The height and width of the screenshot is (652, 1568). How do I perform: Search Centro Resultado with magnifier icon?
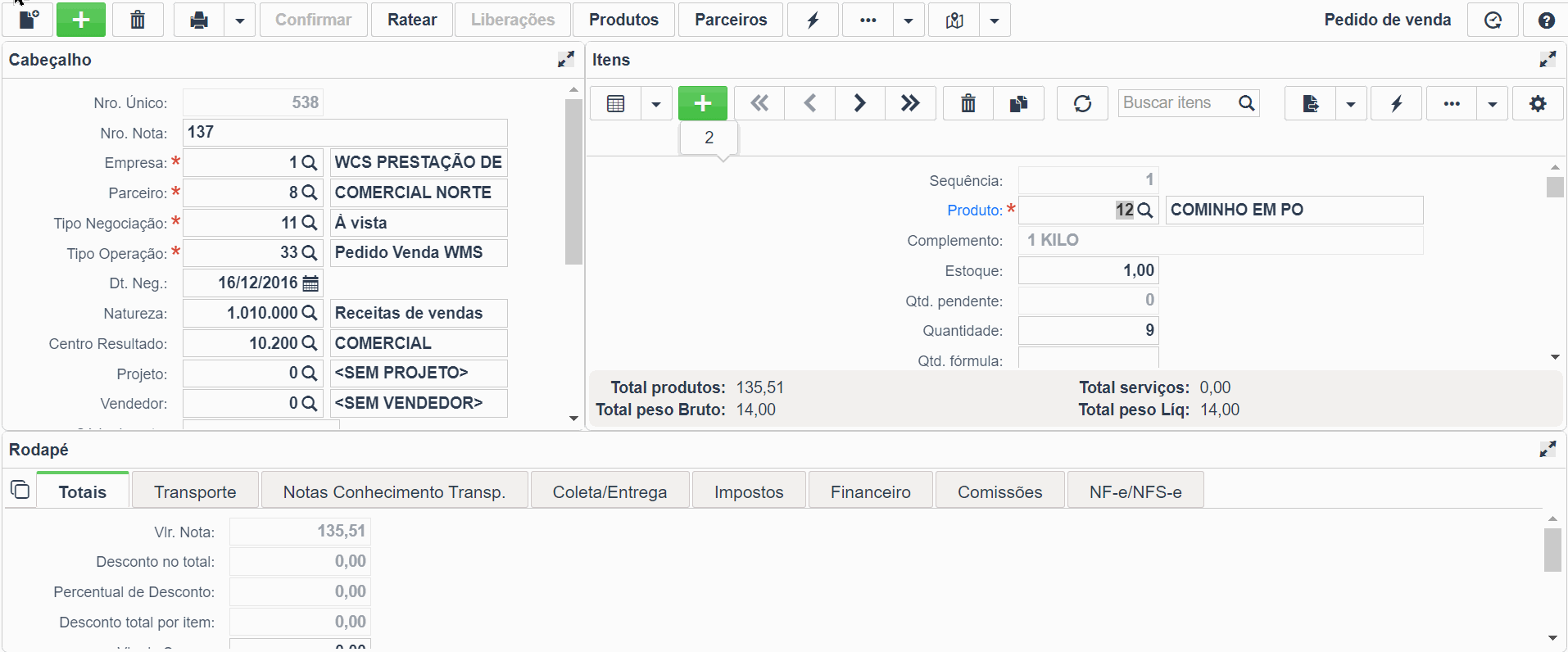tap(309, 343)
